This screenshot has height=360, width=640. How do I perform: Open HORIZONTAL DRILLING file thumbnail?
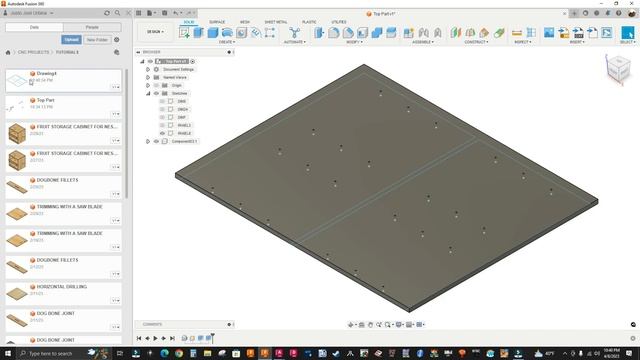point(17,293)
